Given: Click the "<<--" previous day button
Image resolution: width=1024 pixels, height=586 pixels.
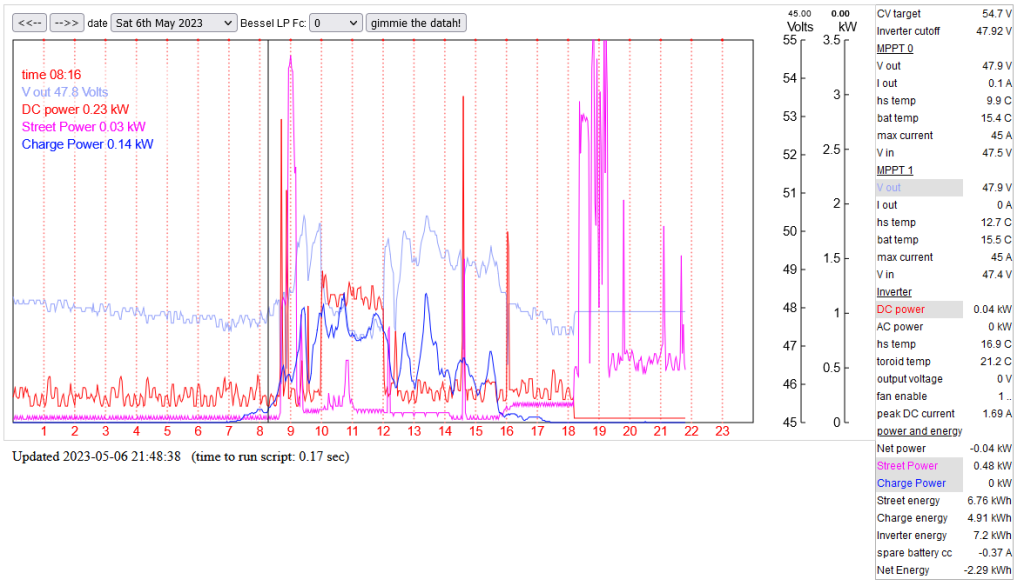Looking at the screenshot, I should pyautogui.click(x=29, y=22).
